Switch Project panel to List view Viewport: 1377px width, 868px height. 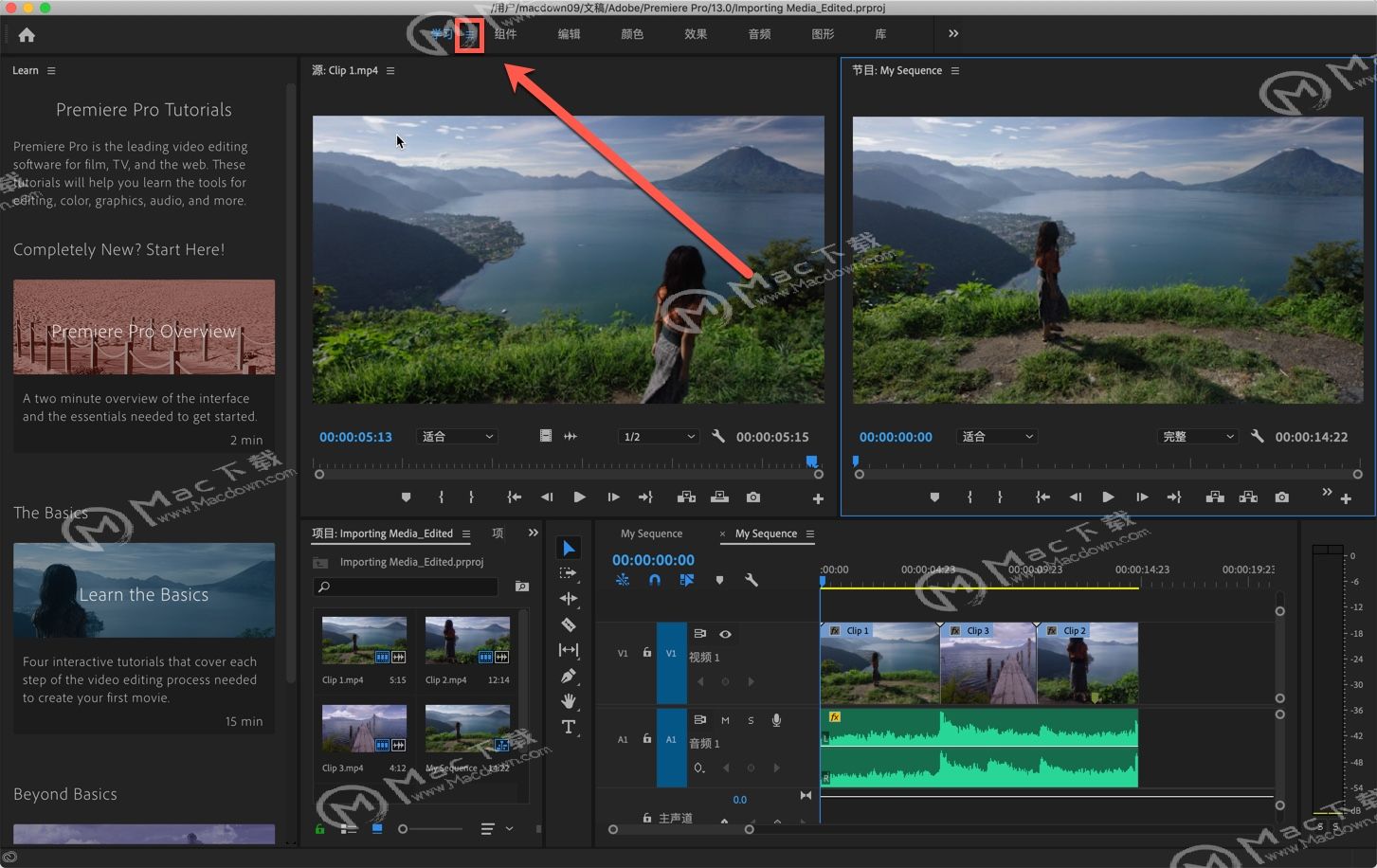click(x=349, y=829)
